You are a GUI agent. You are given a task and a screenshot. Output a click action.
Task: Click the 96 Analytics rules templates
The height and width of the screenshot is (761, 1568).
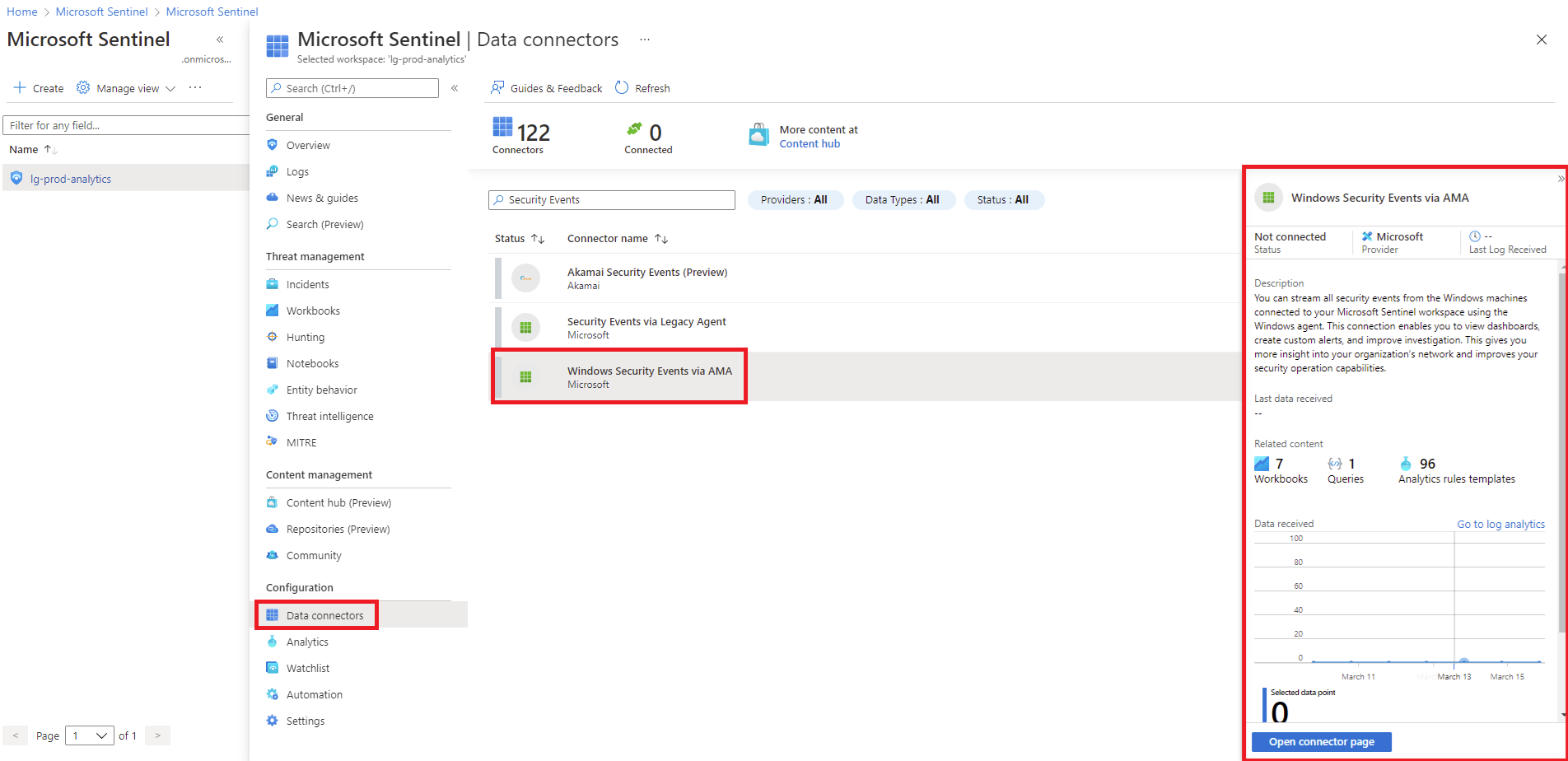[1456, 470]
